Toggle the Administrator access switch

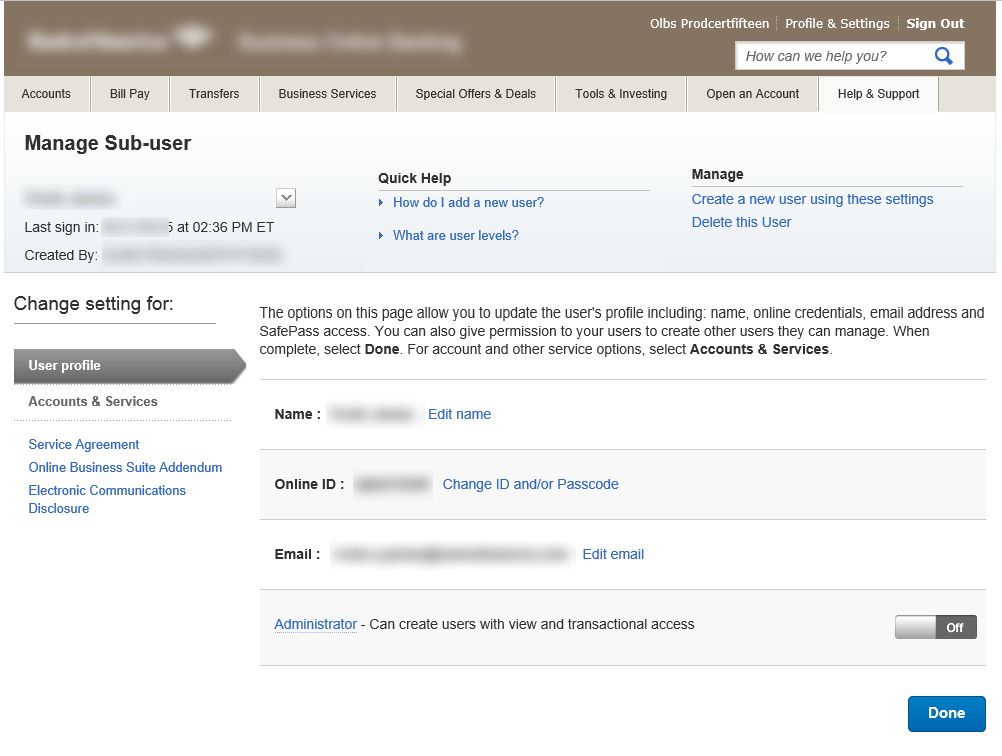tap(936, 627)
